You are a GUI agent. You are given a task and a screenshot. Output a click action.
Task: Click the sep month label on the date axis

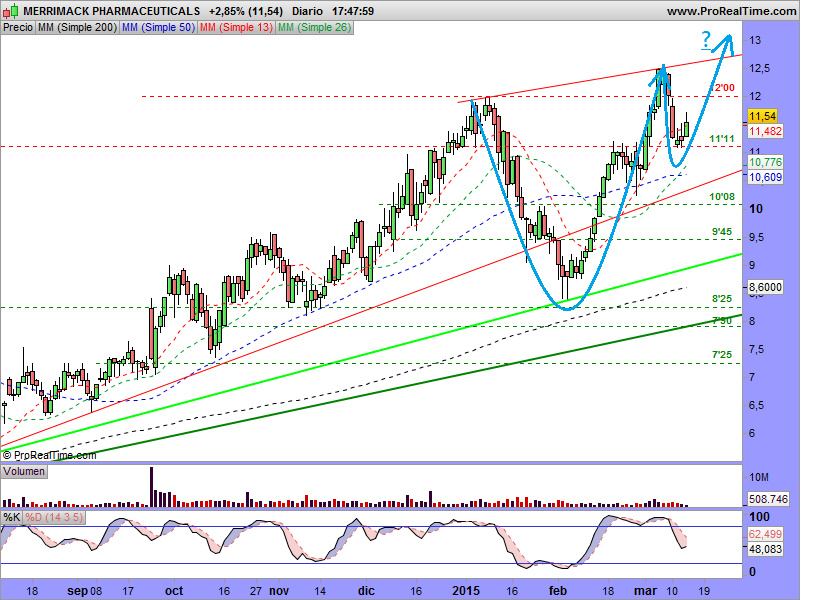tap(77, 591)
